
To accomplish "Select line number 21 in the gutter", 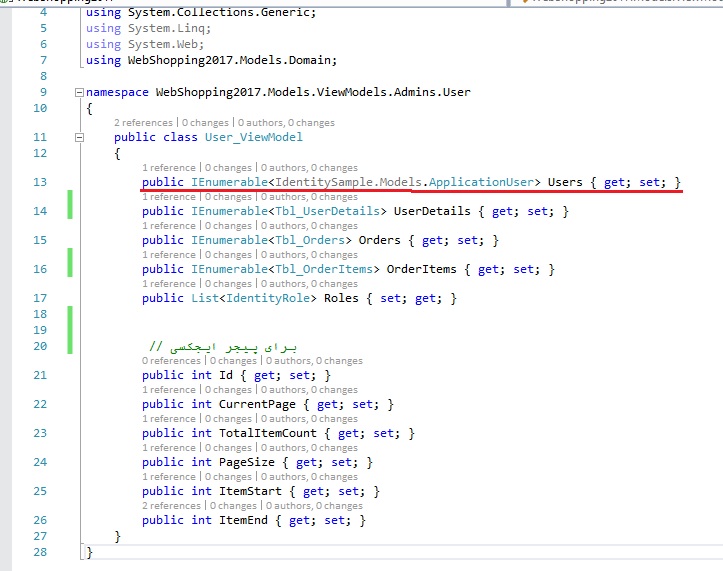I will coord(40,375).
